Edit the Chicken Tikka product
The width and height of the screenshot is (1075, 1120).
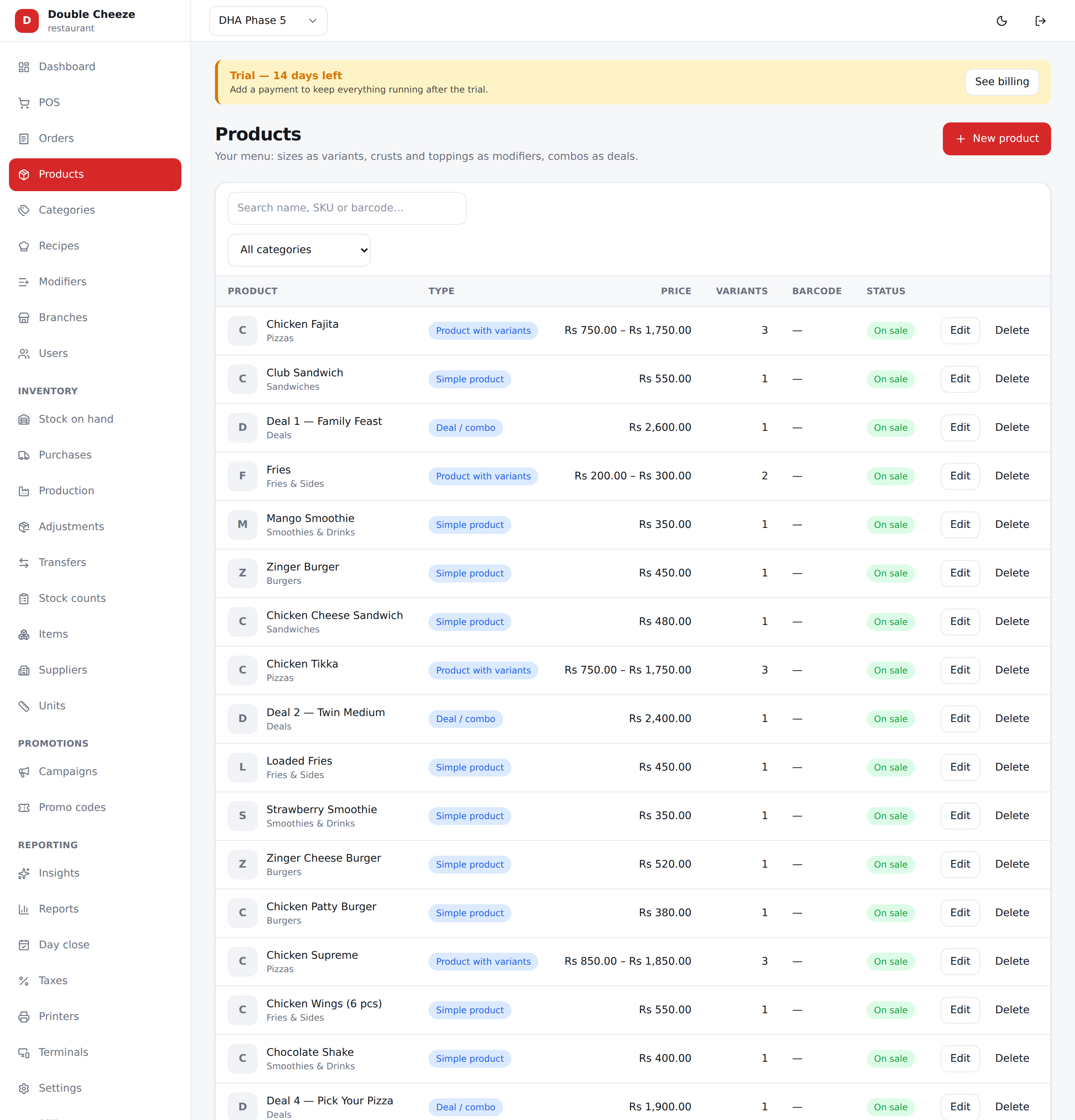(x=960, y=670)
